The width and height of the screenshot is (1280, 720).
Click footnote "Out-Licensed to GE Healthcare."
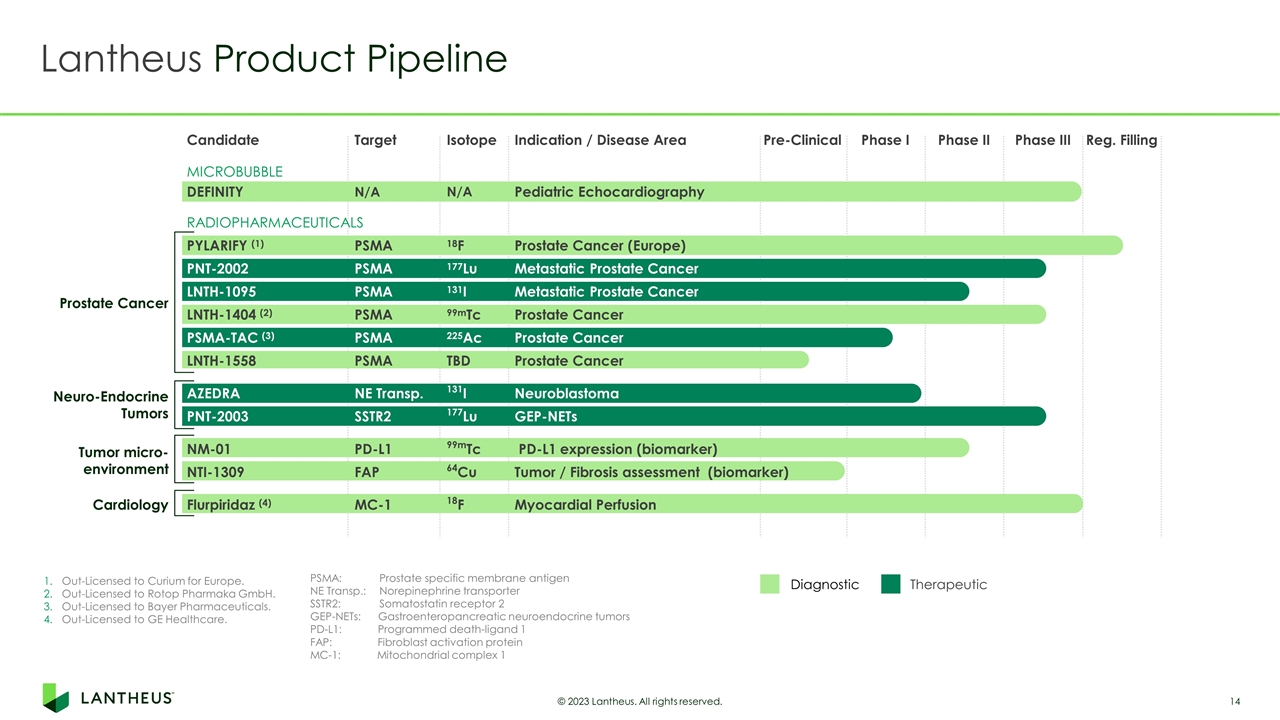tap(144, 620)
